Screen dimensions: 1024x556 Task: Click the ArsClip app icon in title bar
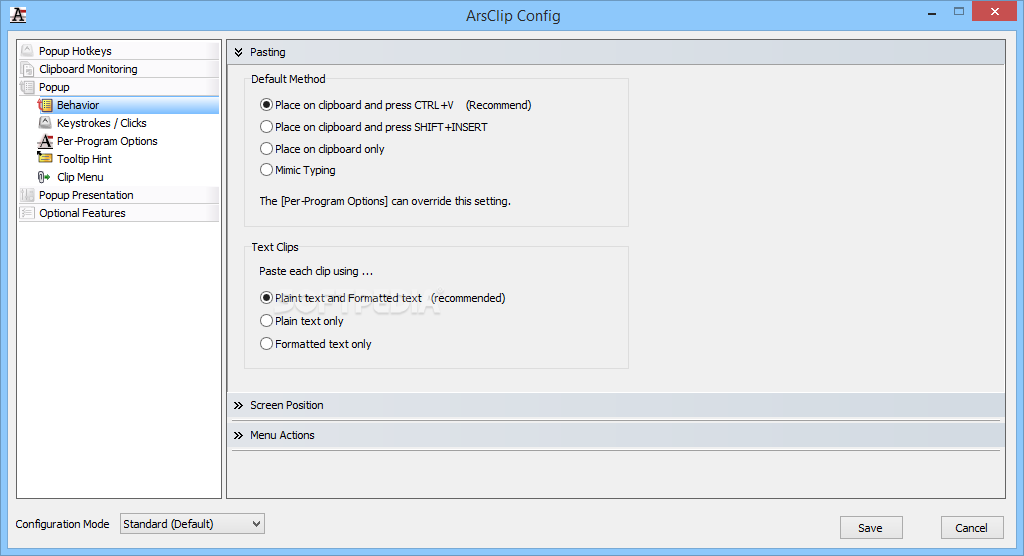pyautogui.click(x=18, y=15)
